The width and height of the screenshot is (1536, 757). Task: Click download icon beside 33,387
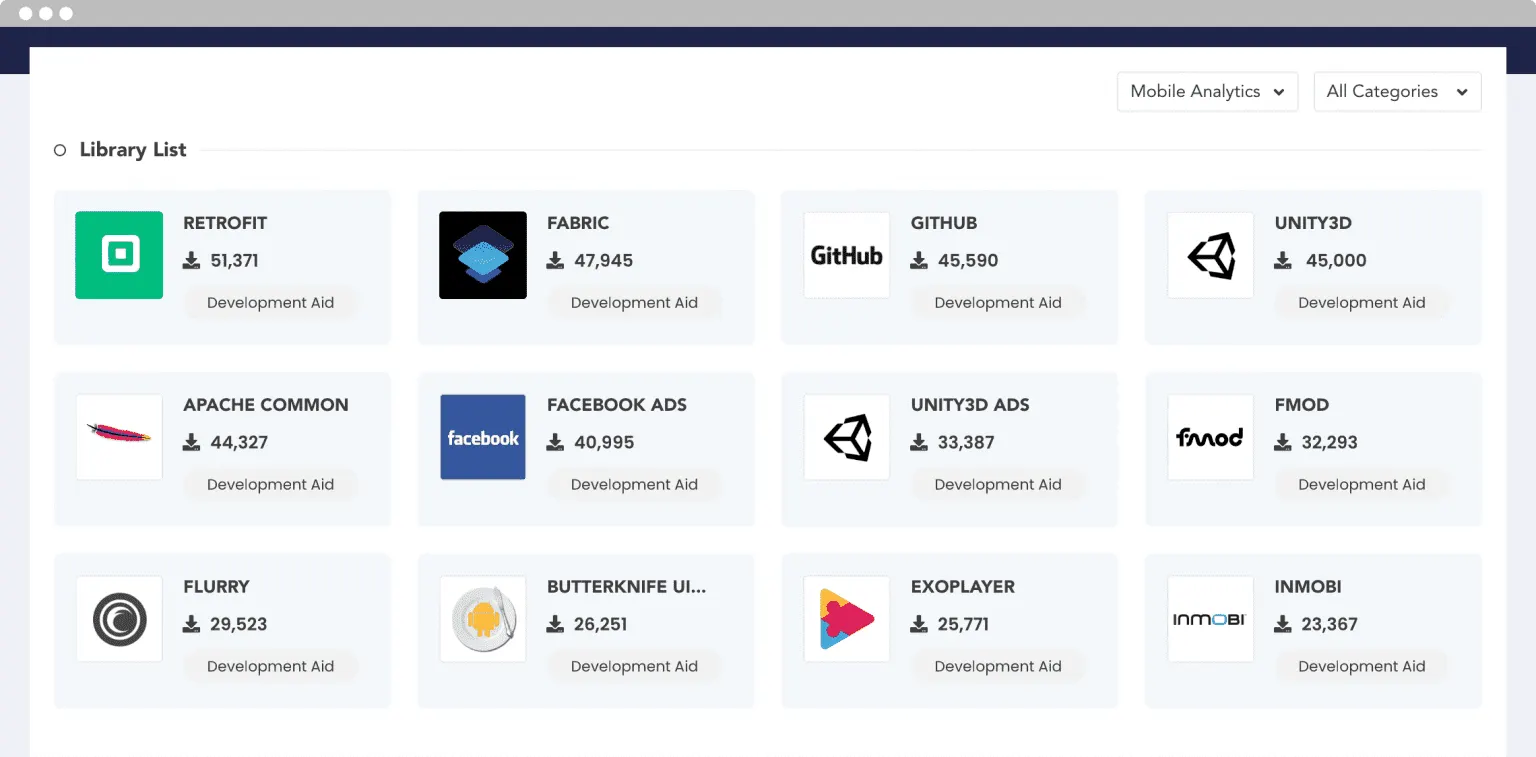(x=920, y=443)
